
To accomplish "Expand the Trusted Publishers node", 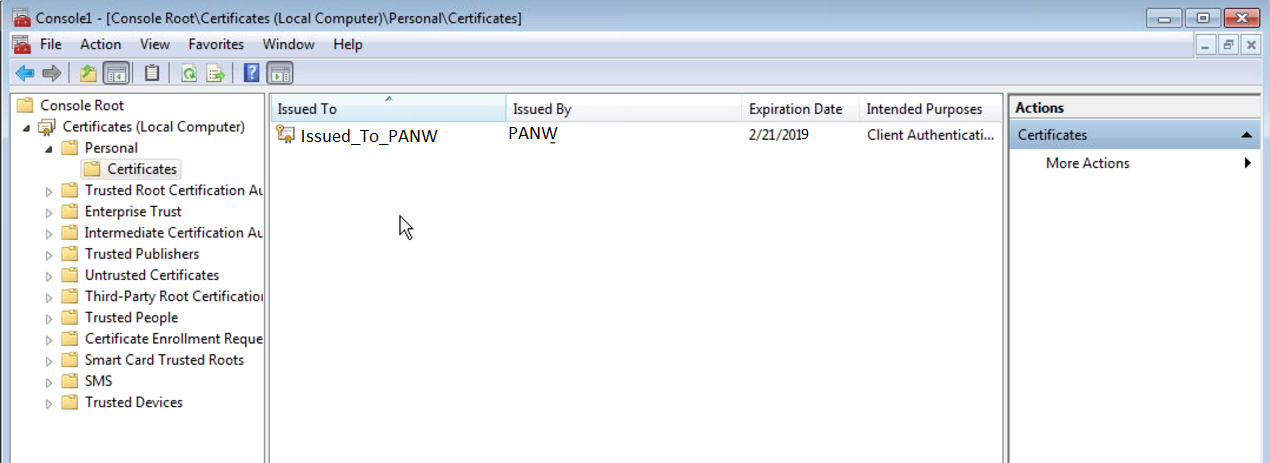I will [x=49, y=254].
